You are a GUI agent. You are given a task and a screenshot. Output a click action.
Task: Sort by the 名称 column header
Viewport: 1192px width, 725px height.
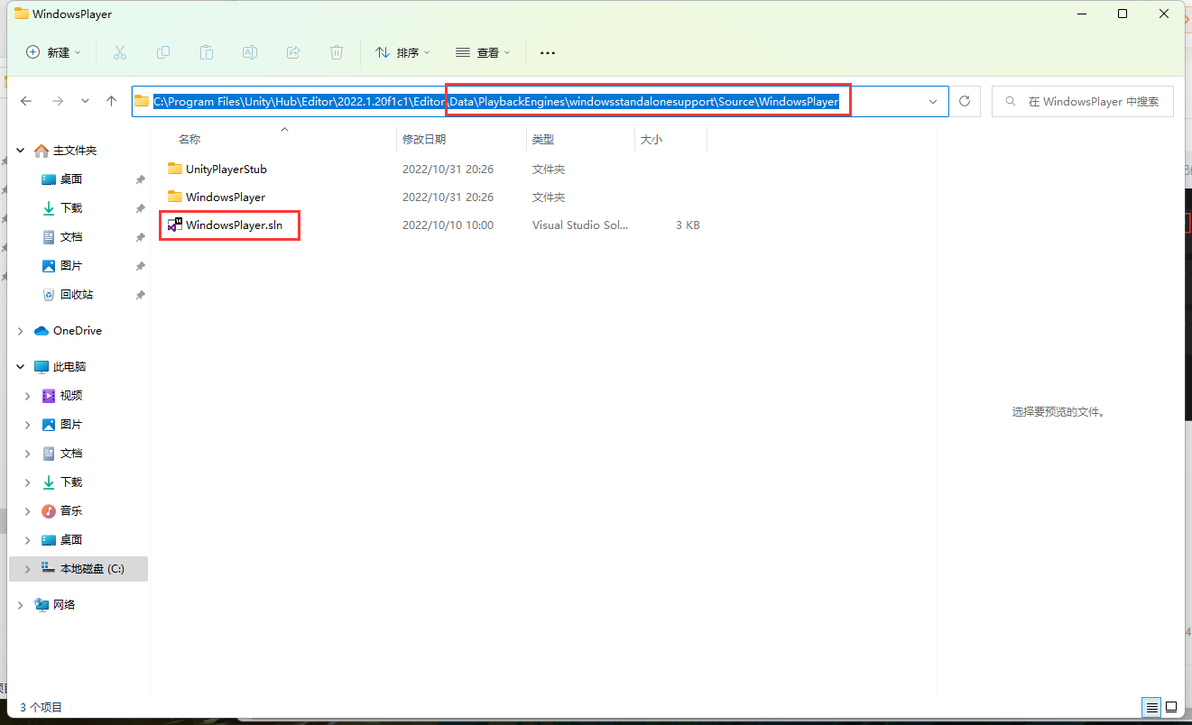point(189,139)
